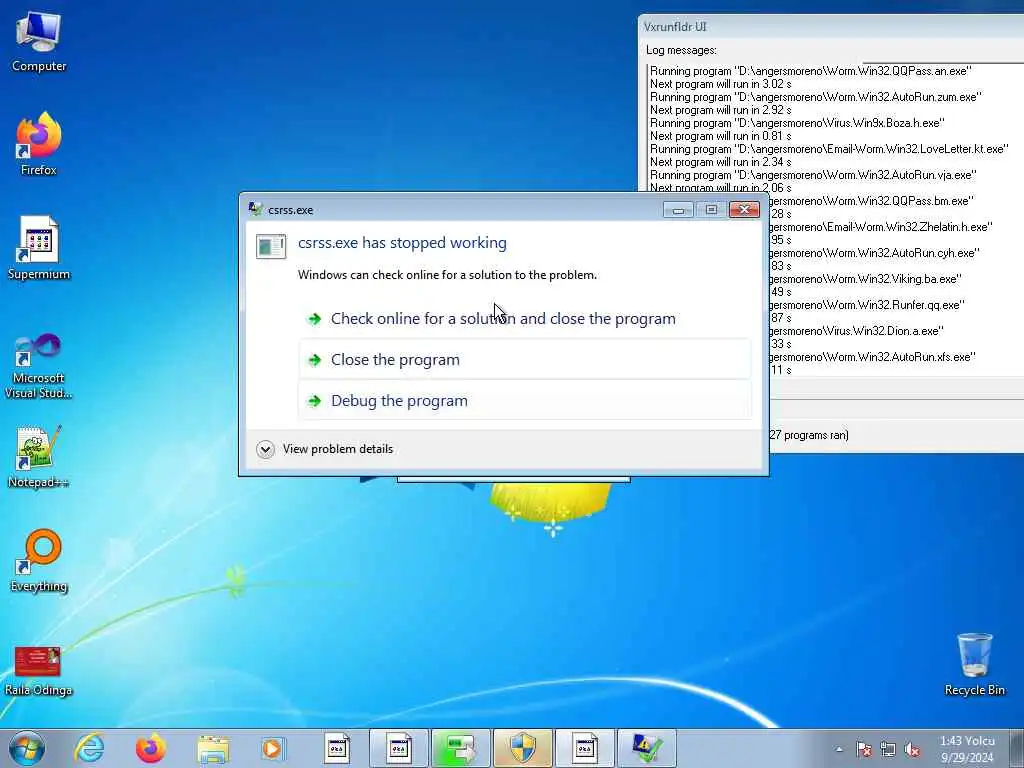Screen dimensions: 1024x768
Task: Switch to the green arrow taskbar program
Action: pos(460,748)
